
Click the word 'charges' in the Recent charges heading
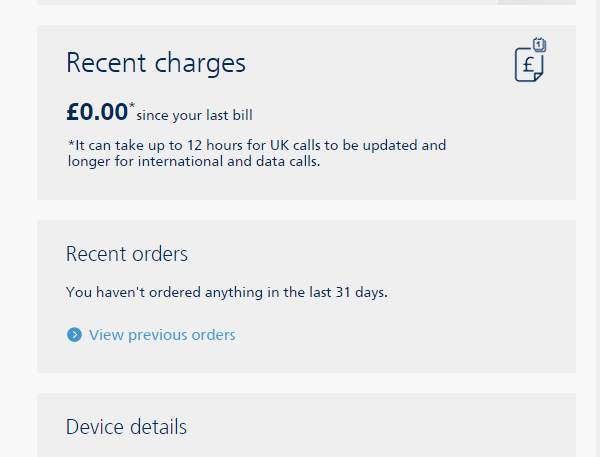click(x=200, y=63)
